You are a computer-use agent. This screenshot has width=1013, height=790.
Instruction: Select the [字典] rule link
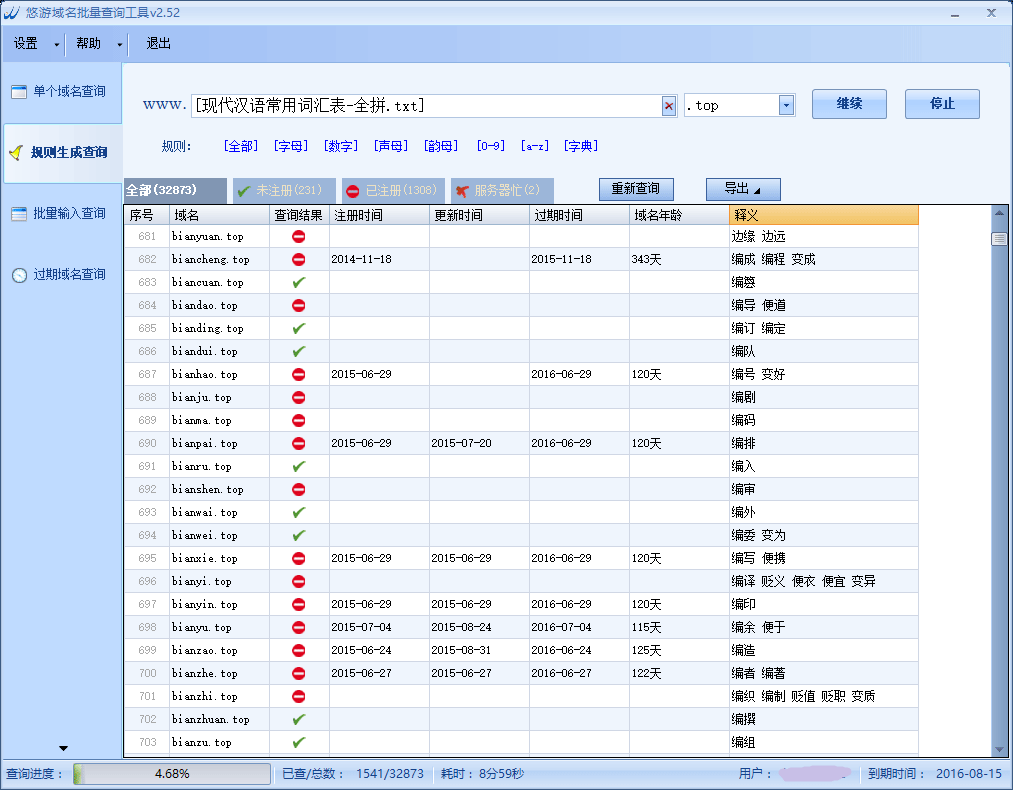pyautogui.click(x=580, y=146)
